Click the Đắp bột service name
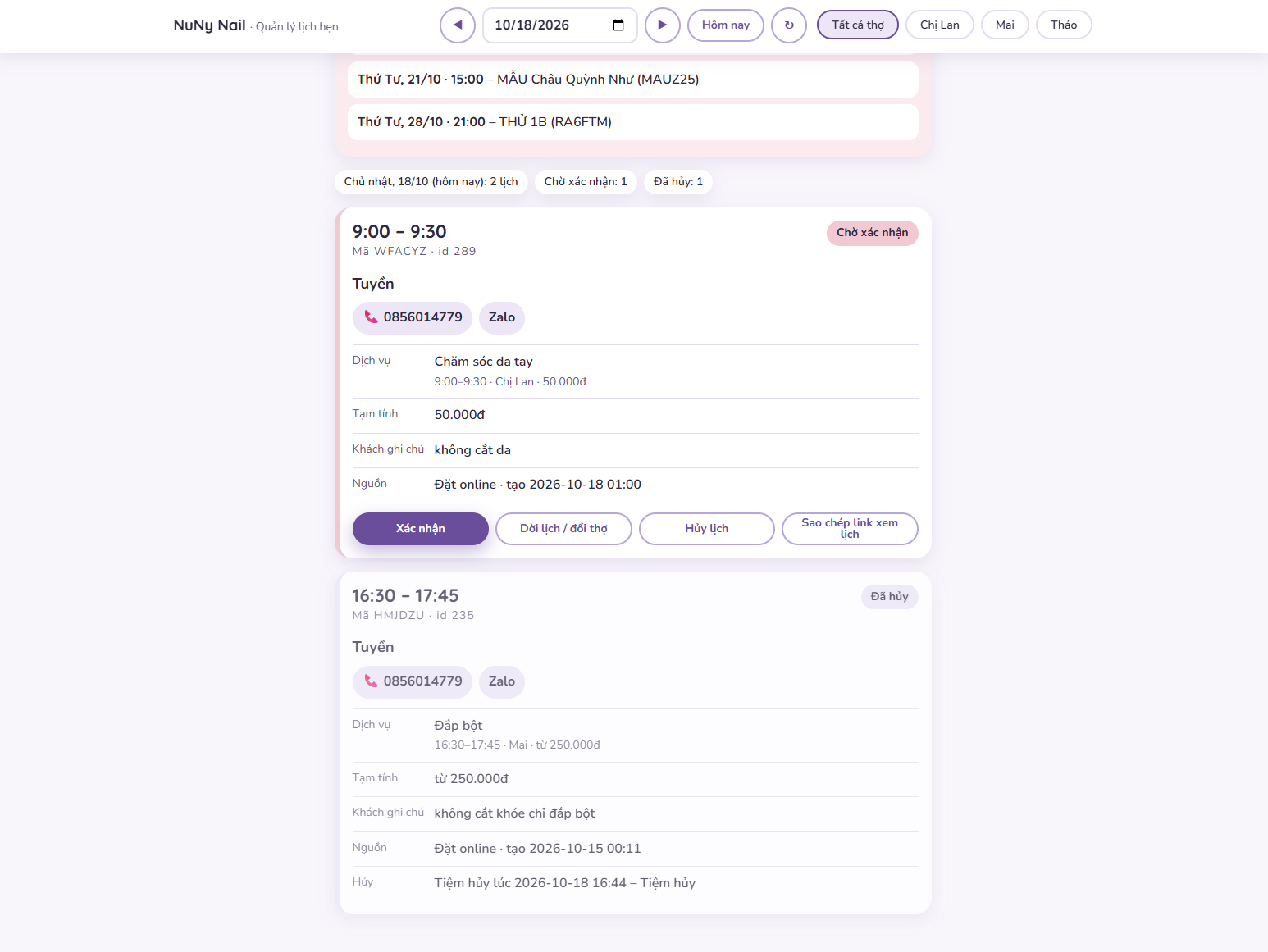The width and height of the screenshot is (1268, 952). click(458, 726)
